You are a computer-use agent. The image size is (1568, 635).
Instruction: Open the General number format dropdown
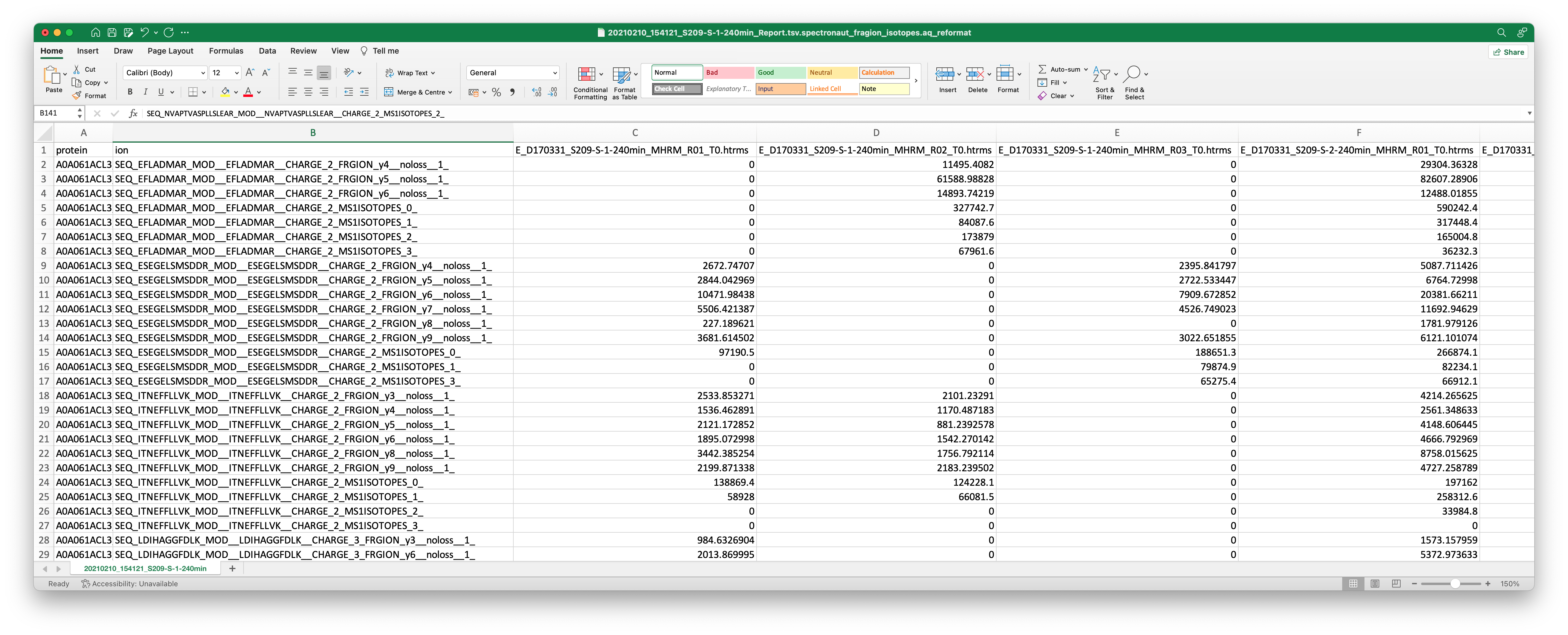point(555,73)
